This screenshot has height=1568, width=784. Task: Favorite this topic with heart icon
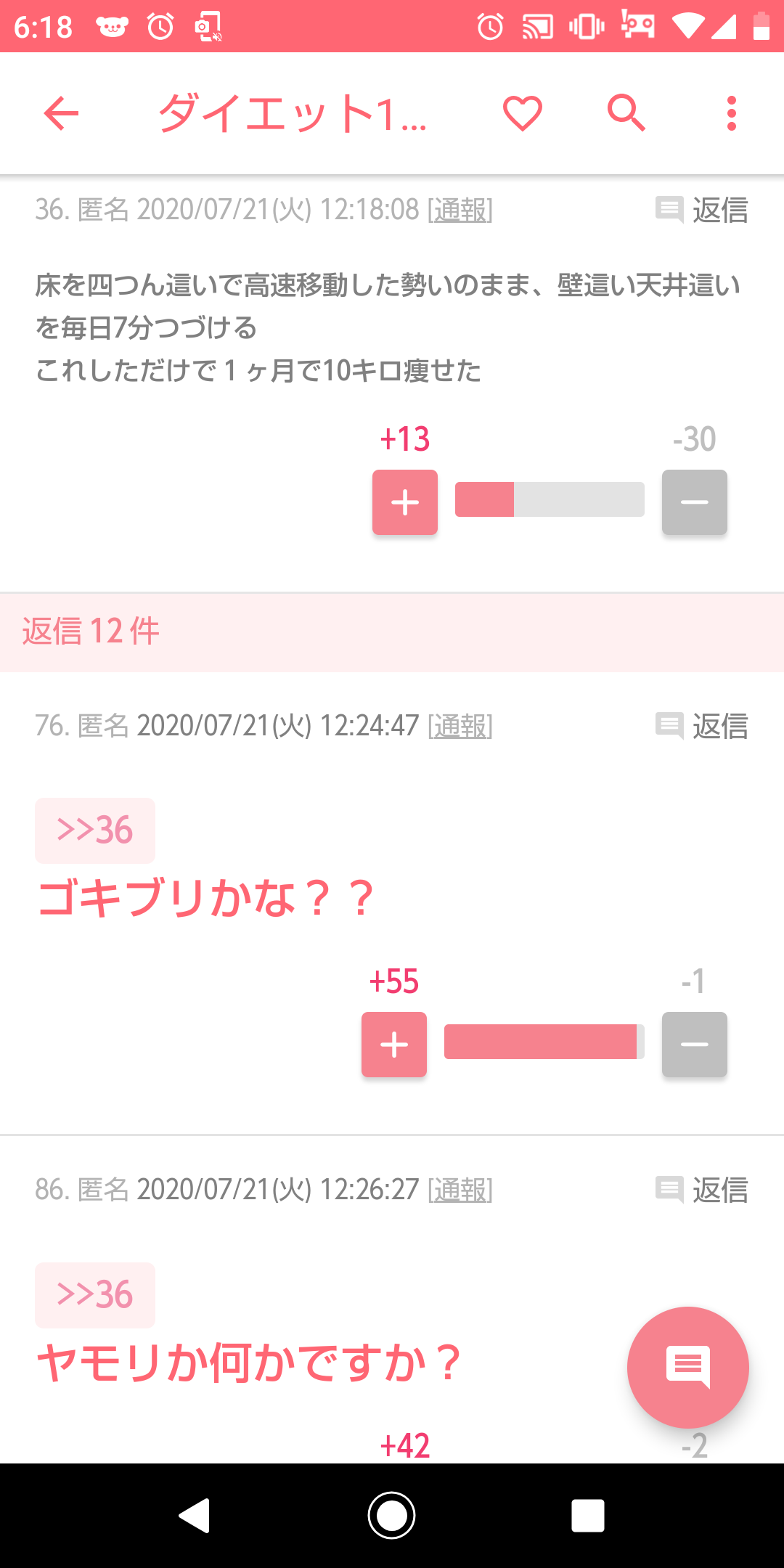pyautogui.click(x=523, y=114)
